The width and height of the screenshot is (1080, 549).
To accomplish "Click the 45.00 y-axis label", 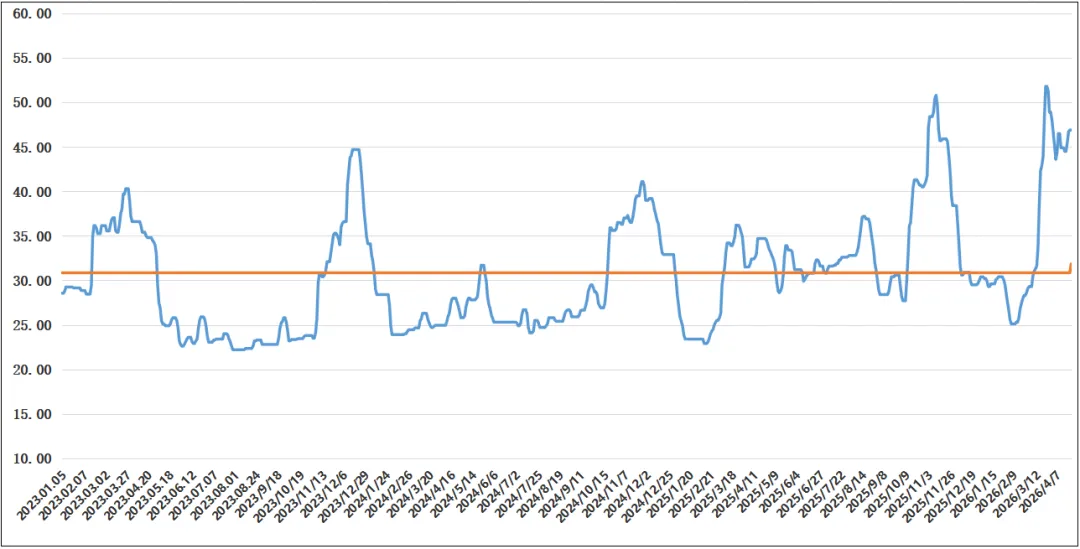I will [32, 147].
